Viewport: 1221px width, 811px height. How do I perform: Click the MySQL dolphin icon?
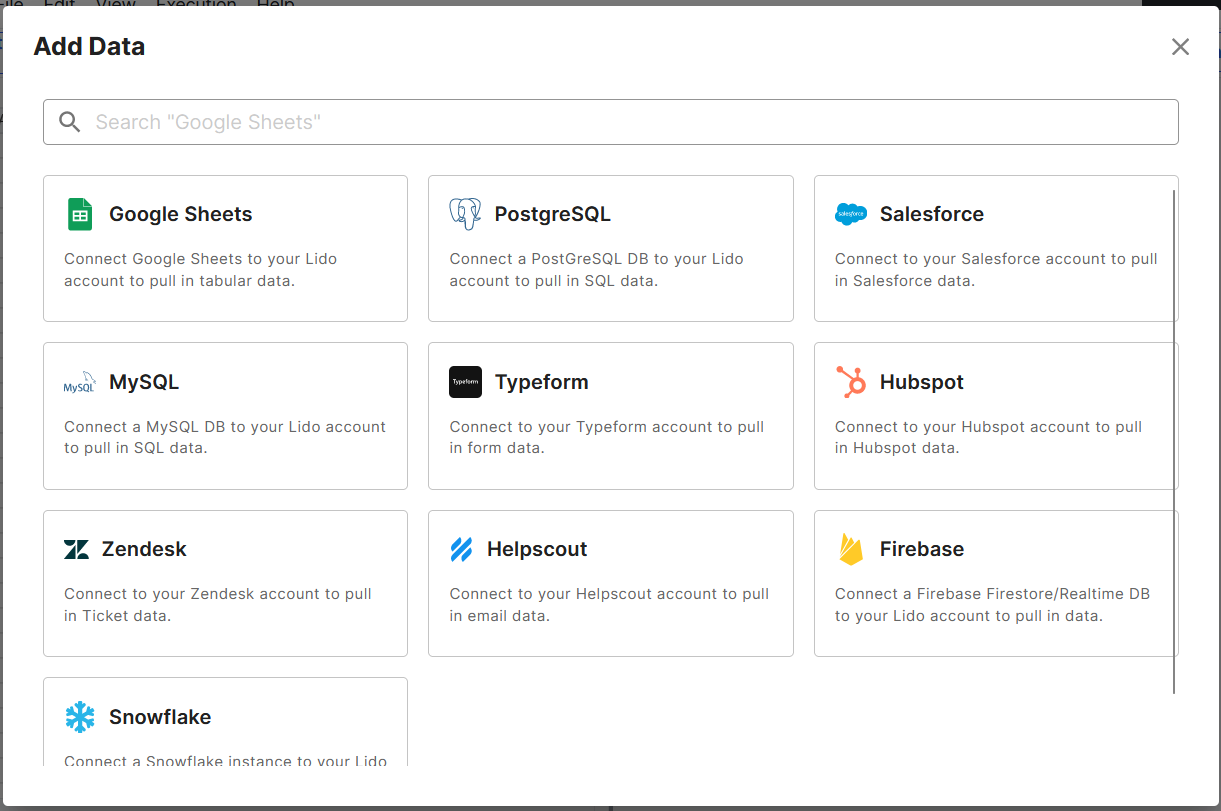[78, 382]
